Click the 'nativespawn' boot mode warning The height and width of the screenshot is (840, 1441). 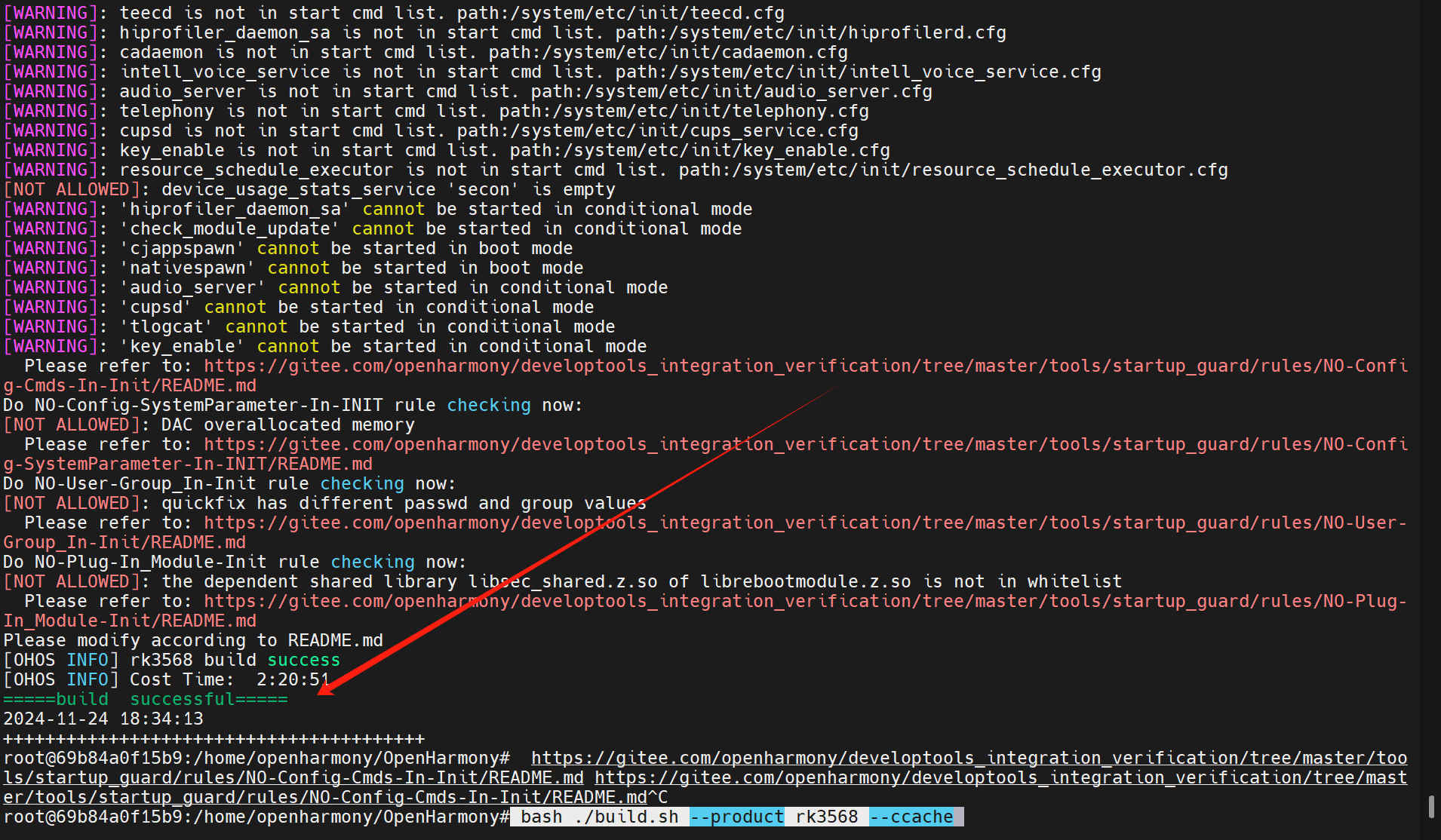(x=293, y=268)
